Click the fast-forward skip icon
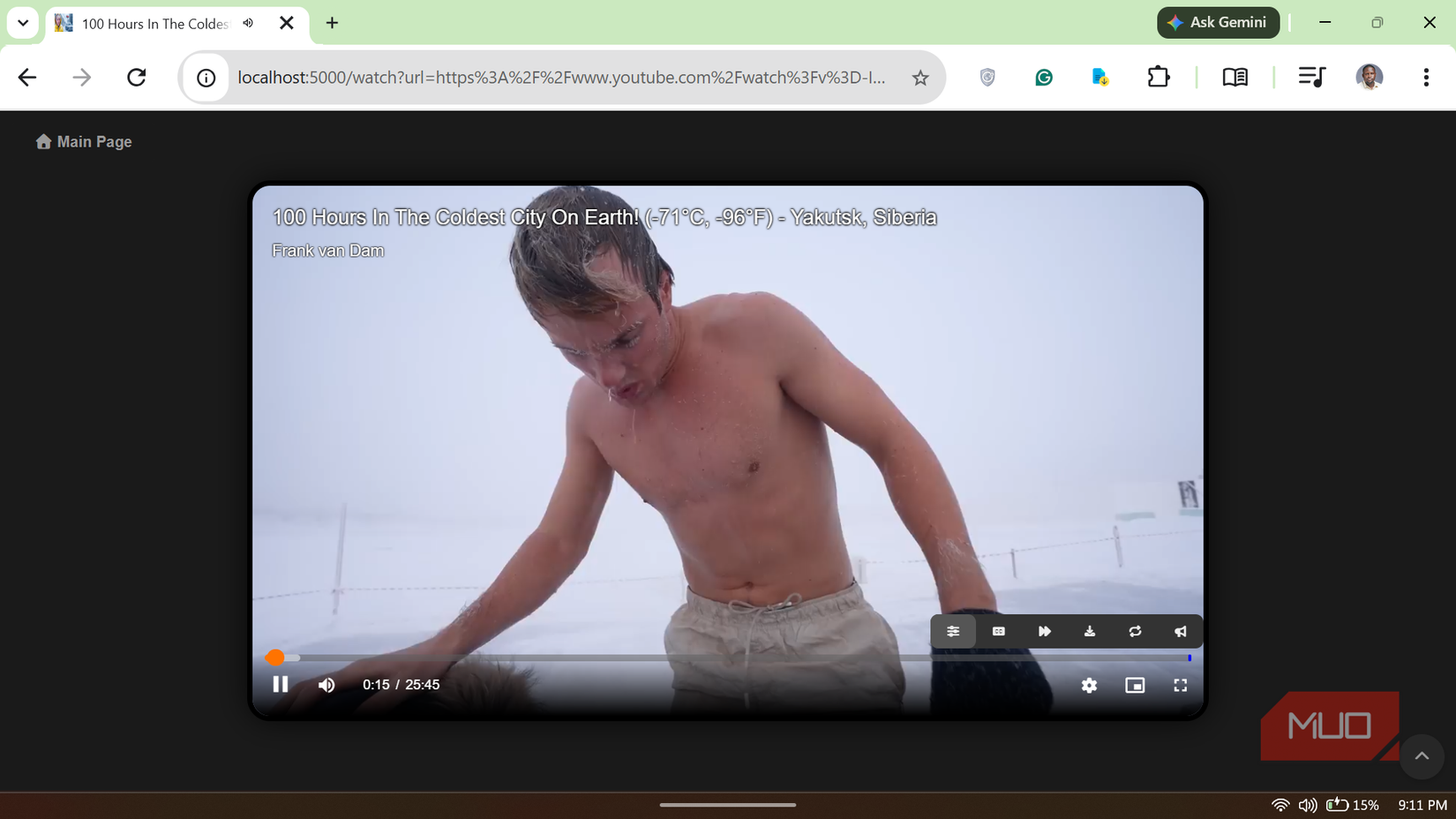Viewport: 1456px width, 819px height. (1045, 632)
